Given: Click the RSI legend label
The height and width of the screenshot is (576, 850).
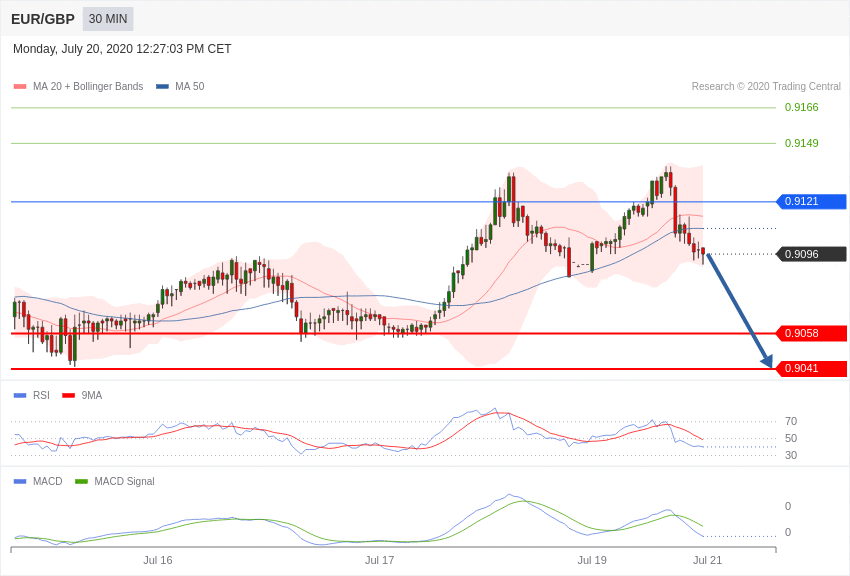Looking at the screenshot, I should pyautogui.click(x=41, y=396).
